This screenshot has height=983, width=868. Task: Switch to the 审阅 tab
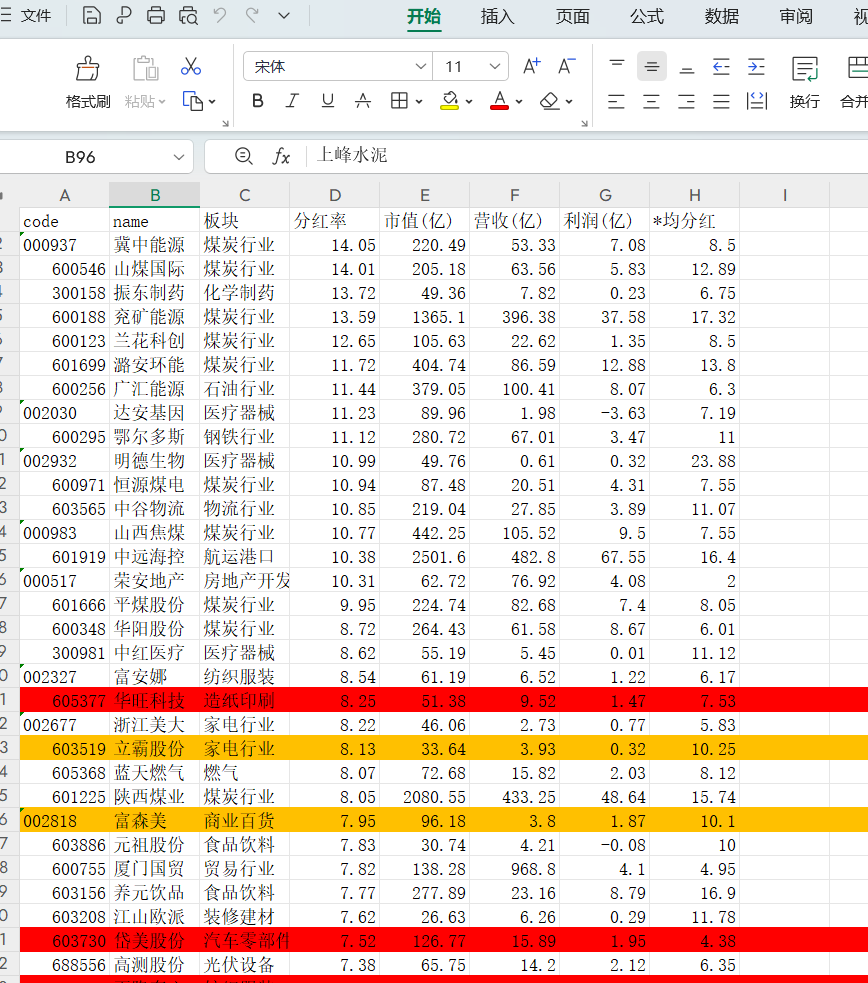[796, 16]
